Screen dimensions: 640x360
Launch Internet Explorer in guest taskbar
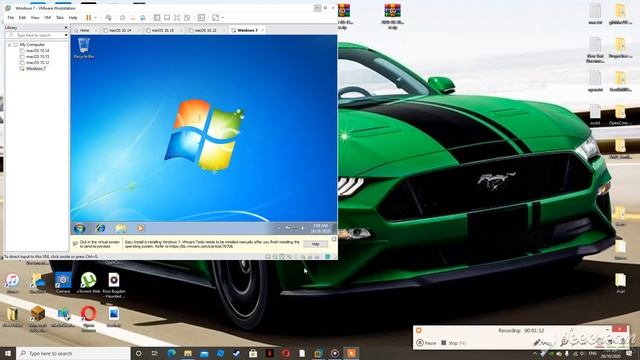(100, 228)
